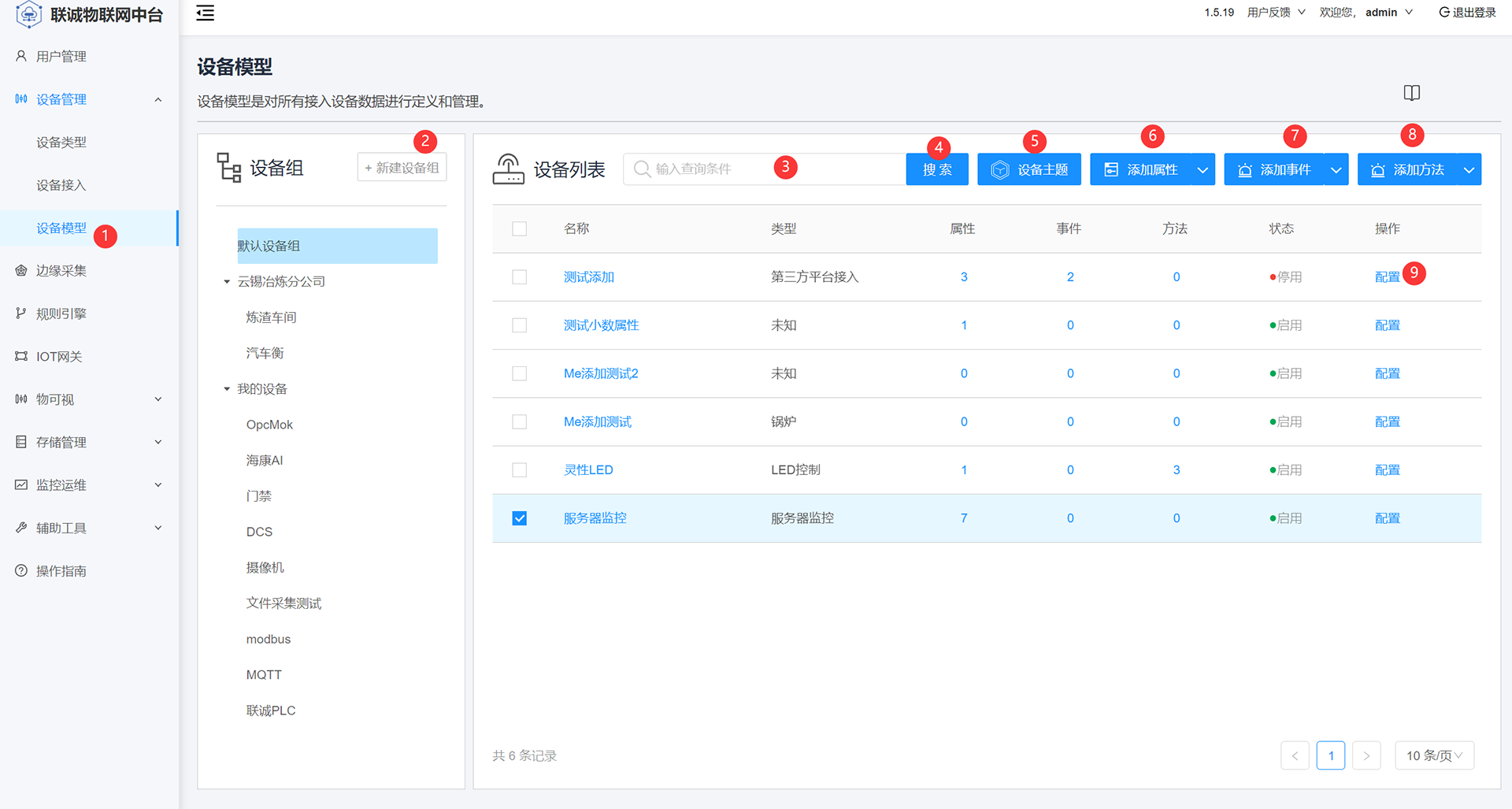Click the 辅助工具 wrench icon
This screenshot has height=809, width=1512.
click(x=21, y=528)
